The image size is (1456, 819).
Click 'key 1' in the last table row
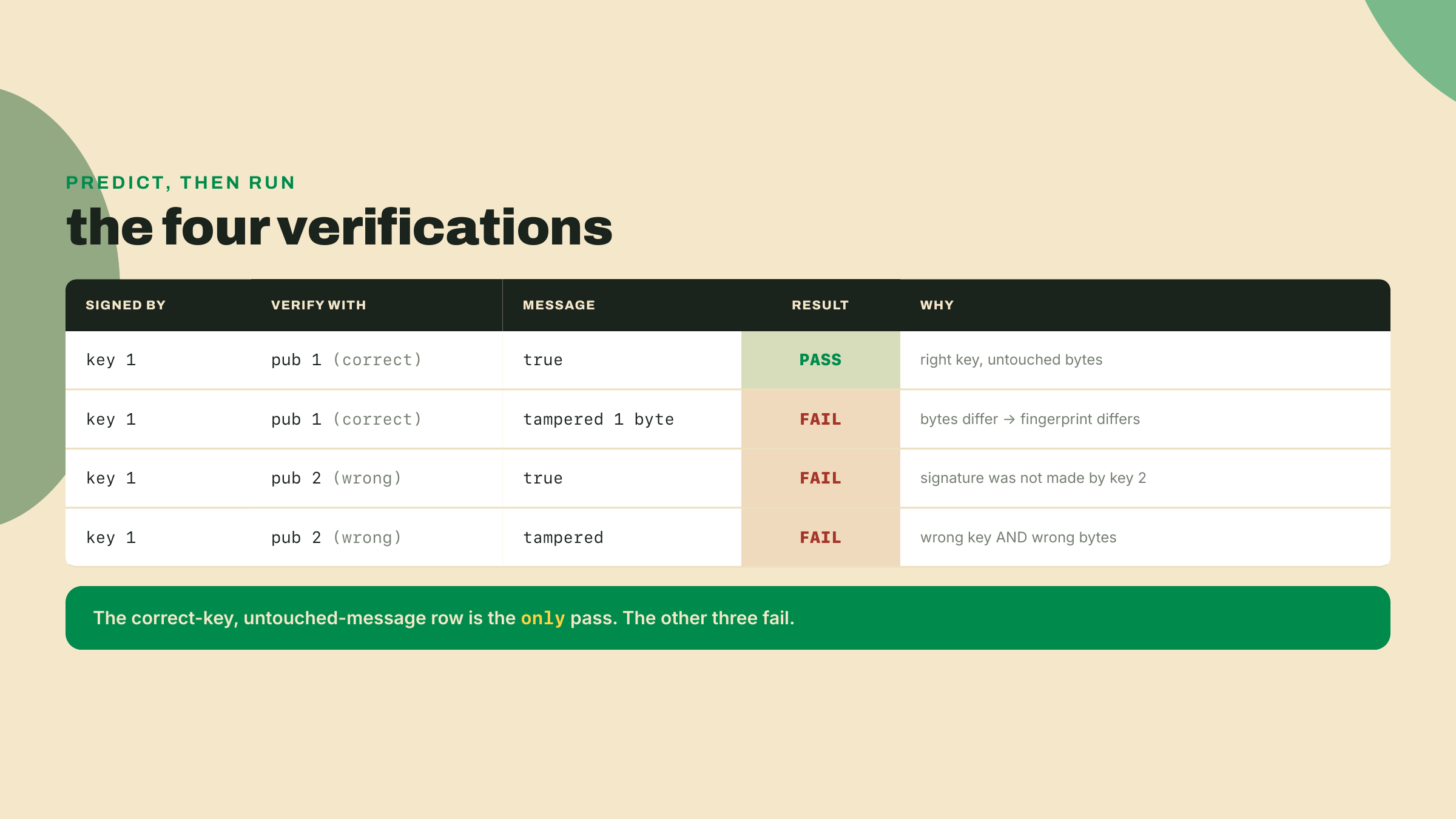(111, 538)
